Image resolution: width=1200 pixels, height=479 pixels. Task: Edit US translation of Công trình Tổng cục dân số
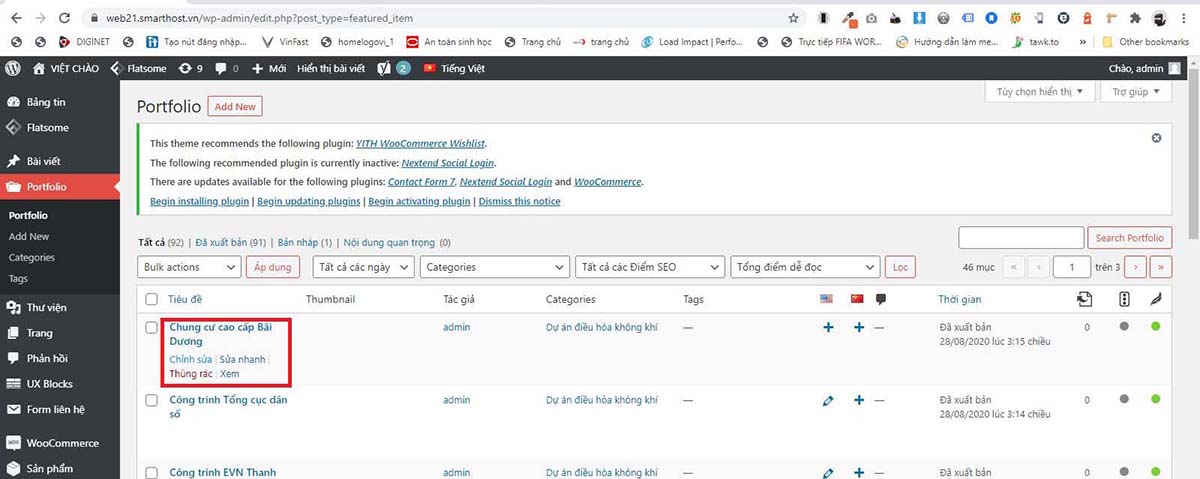coord(828,400)
